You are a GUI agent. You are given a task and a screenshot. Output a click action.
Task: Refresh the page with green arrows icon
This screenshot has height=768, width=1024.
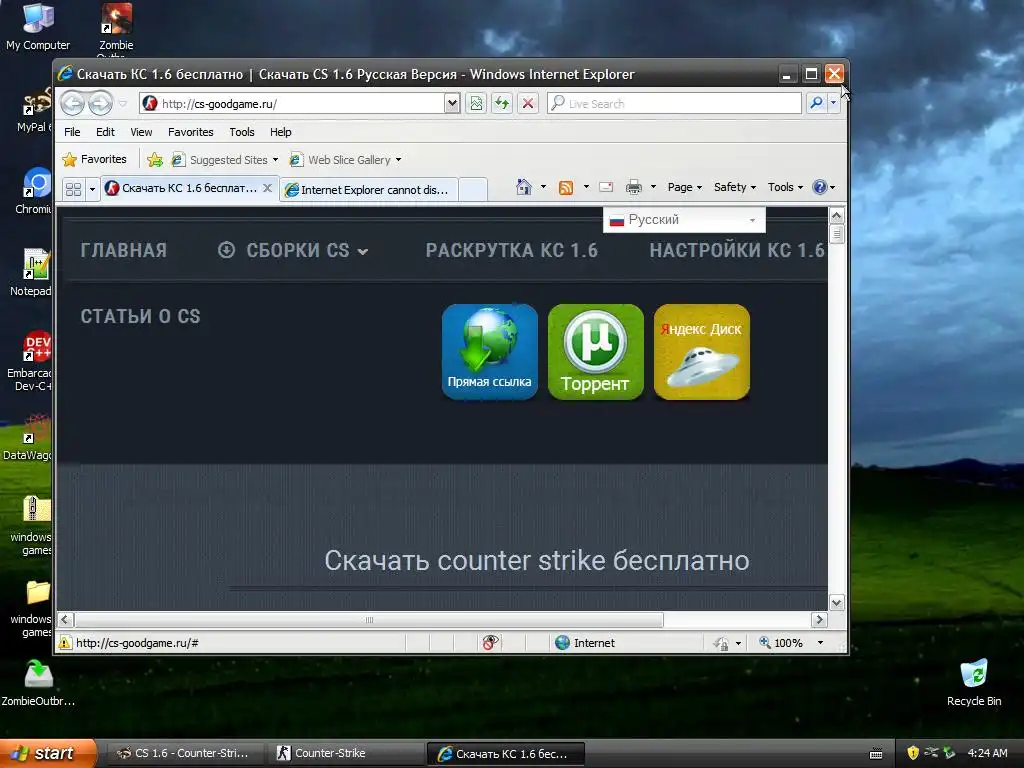502,103
